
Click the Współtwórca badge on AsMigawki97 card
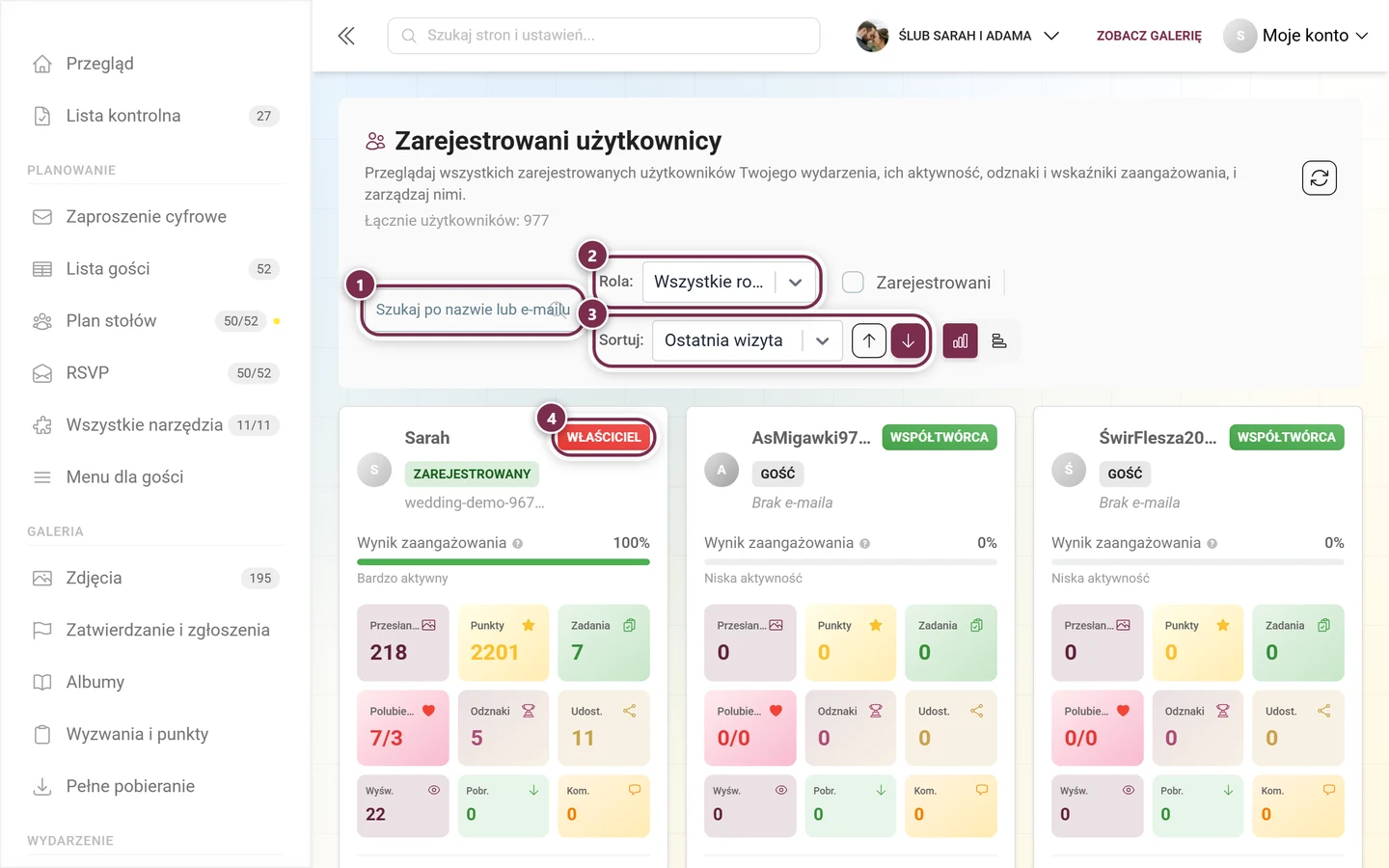[940, 437]
